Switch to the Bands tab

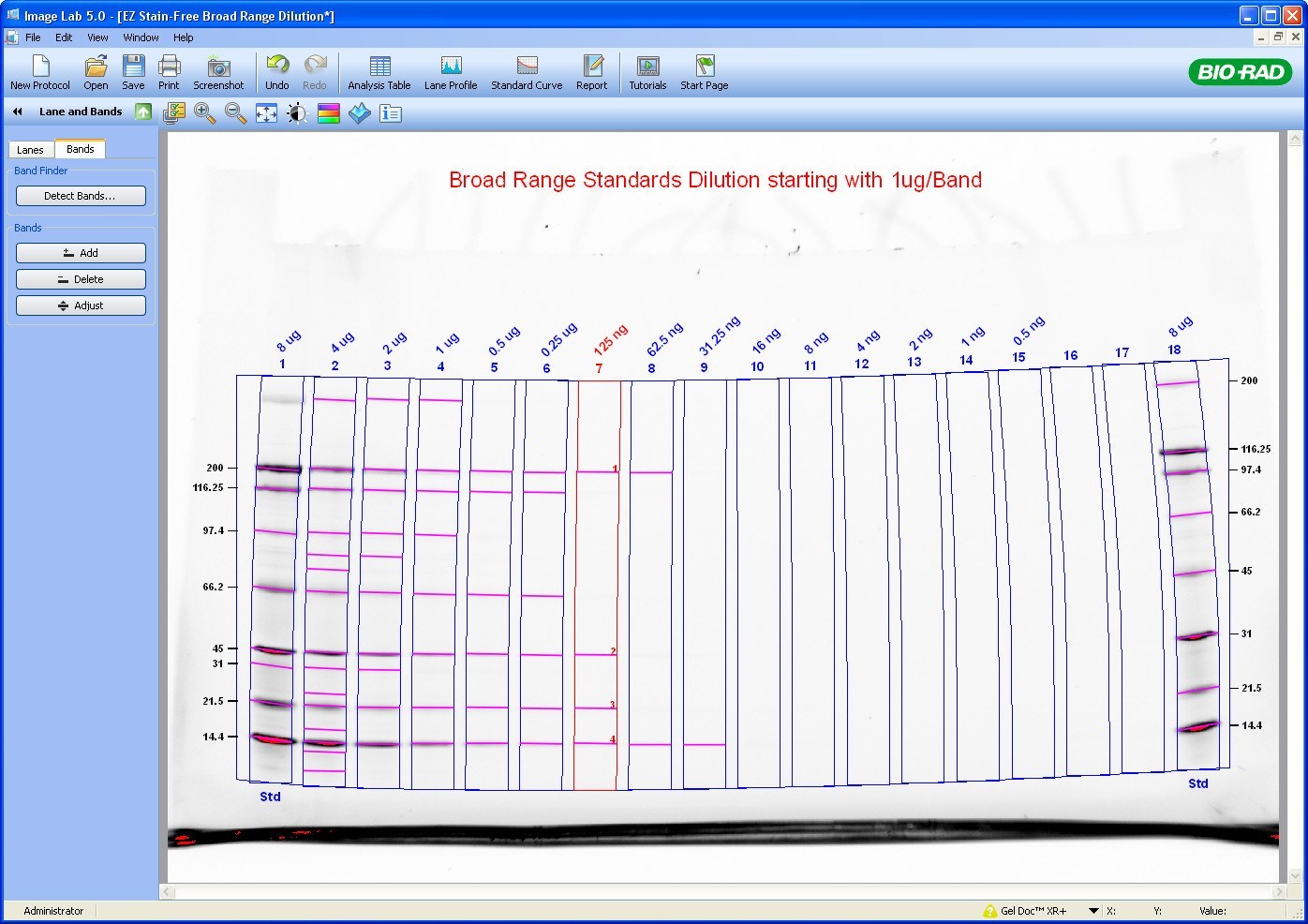[x=81, y=149]
